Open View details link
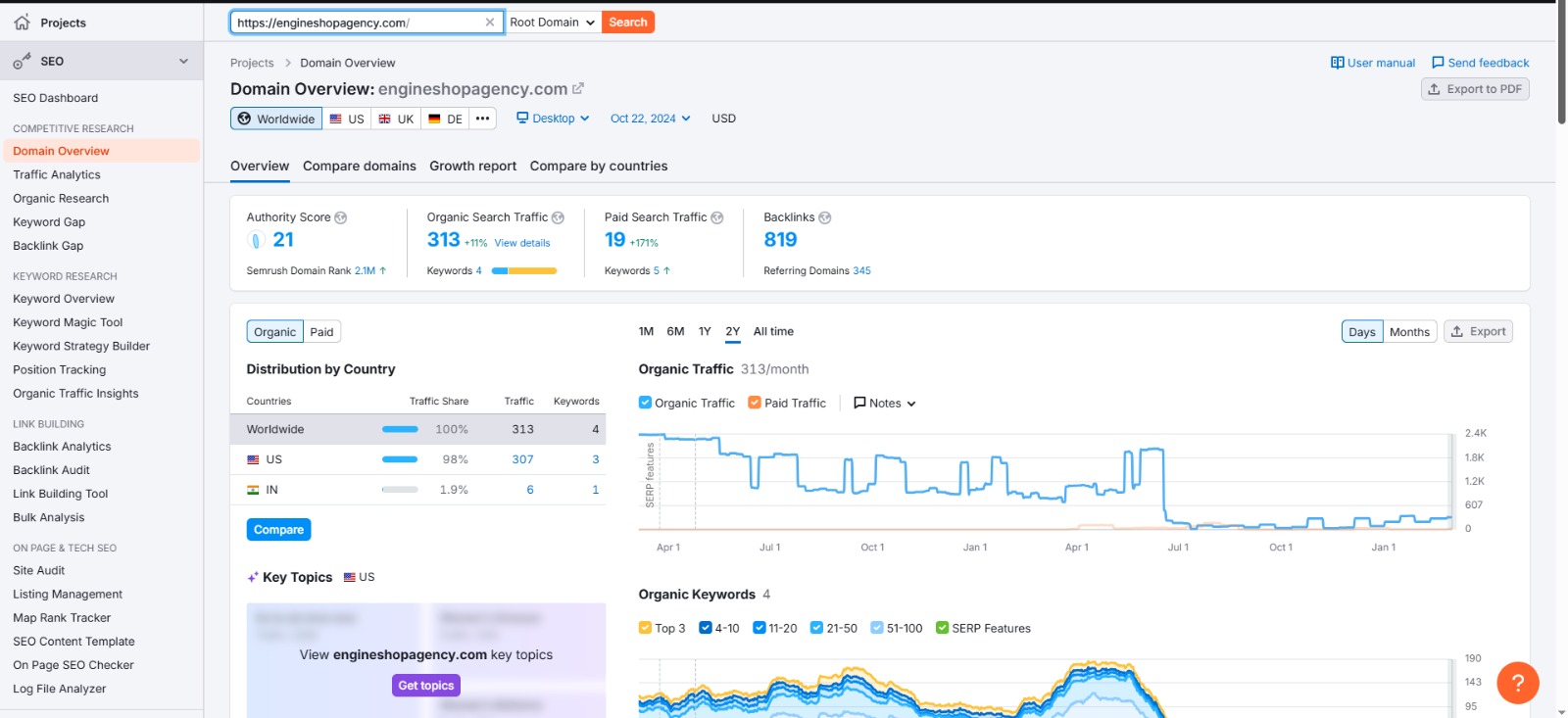 522,243
